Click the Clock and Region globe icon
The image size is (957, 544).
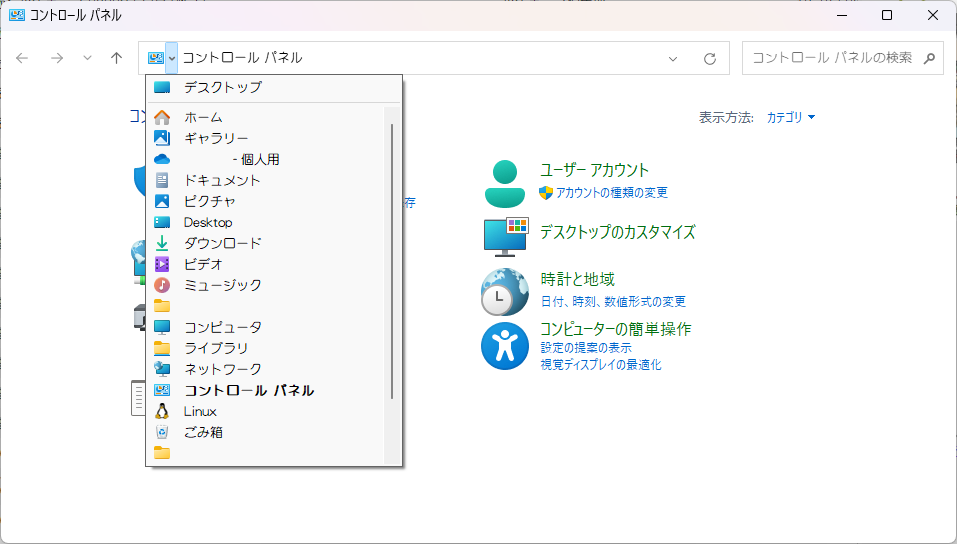[505, 291]
